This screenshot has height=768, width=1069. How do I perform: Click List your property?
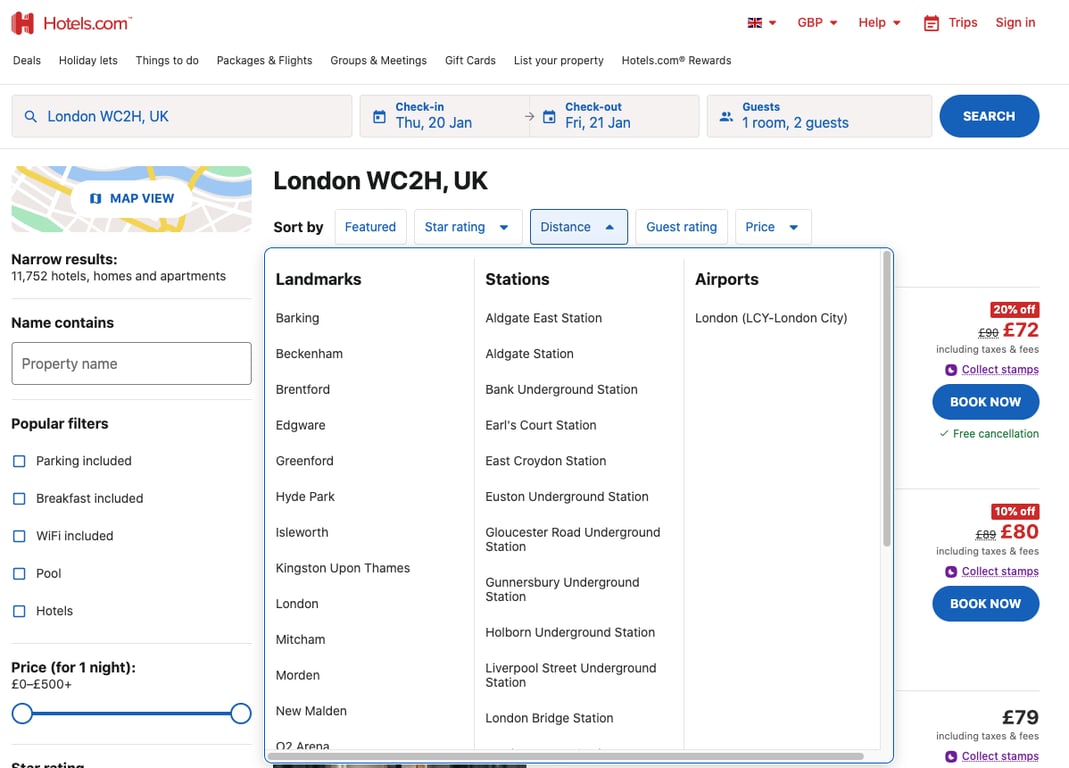(559, 61)
